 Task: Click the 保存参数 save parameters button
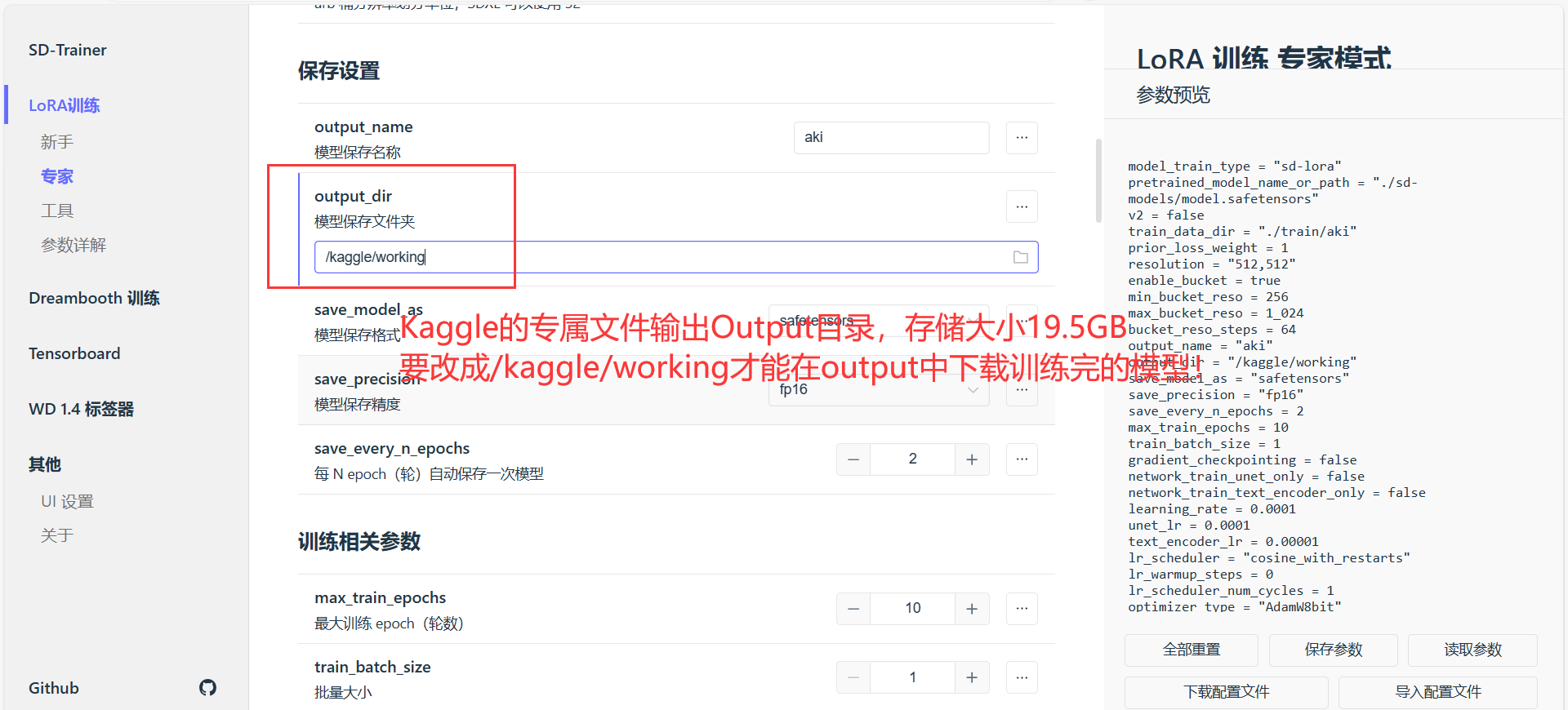point(1333,650)
